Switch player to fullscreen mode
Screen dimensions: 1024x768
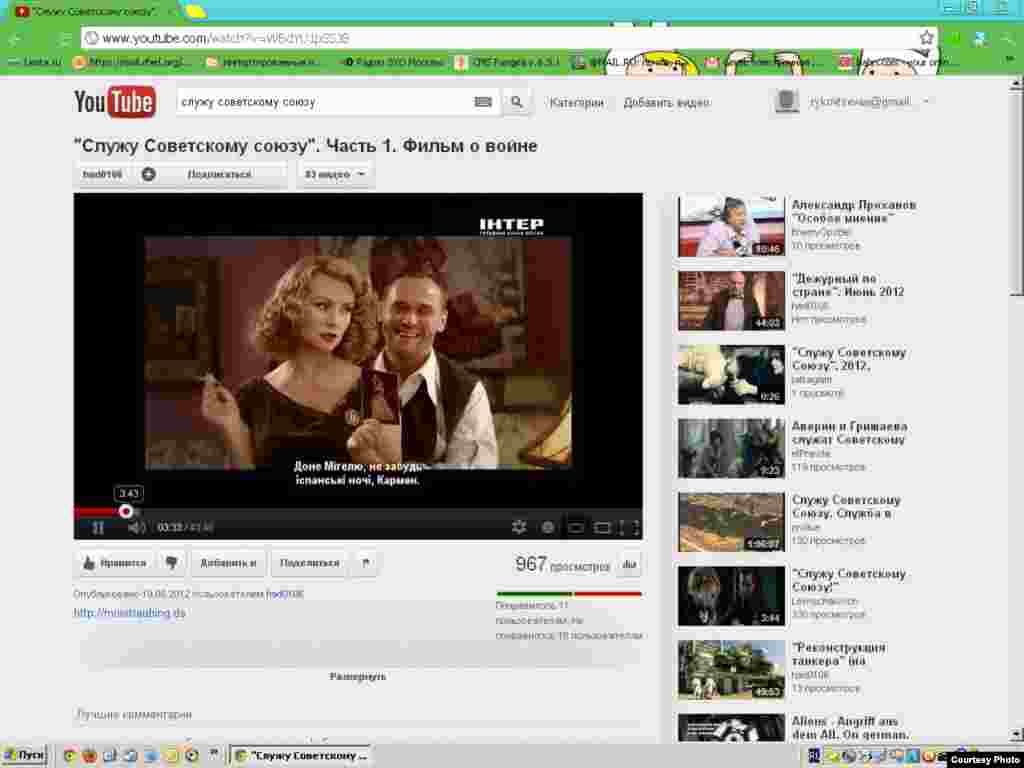pos(629,527)
